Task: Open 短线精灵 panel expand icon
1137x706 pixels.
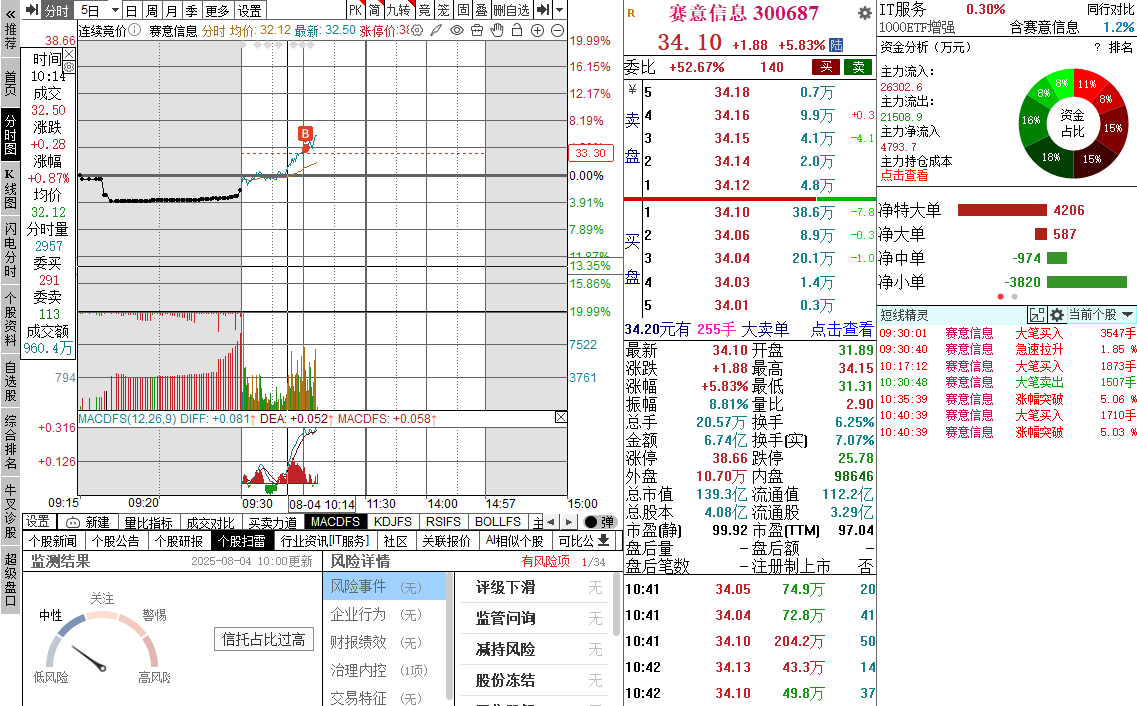Action: coord(1037,315)
